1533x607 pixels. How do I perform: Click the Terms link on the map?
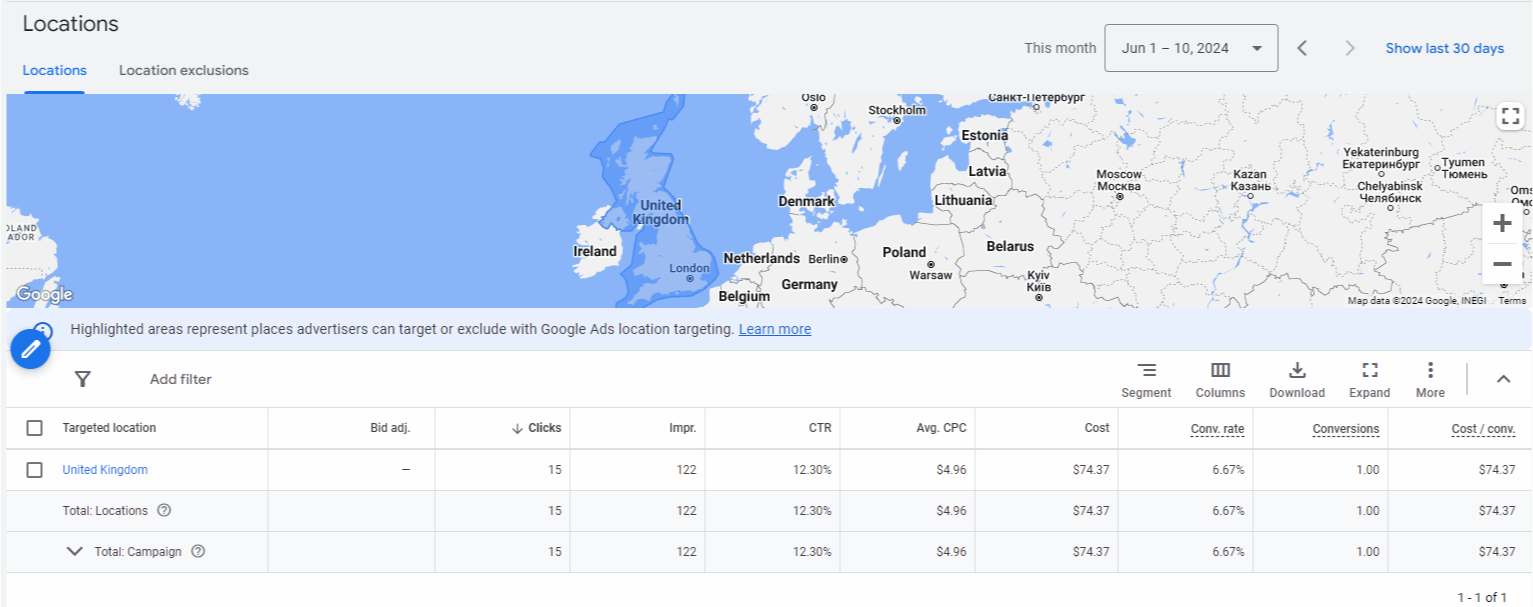click(x=1512, y=301)
